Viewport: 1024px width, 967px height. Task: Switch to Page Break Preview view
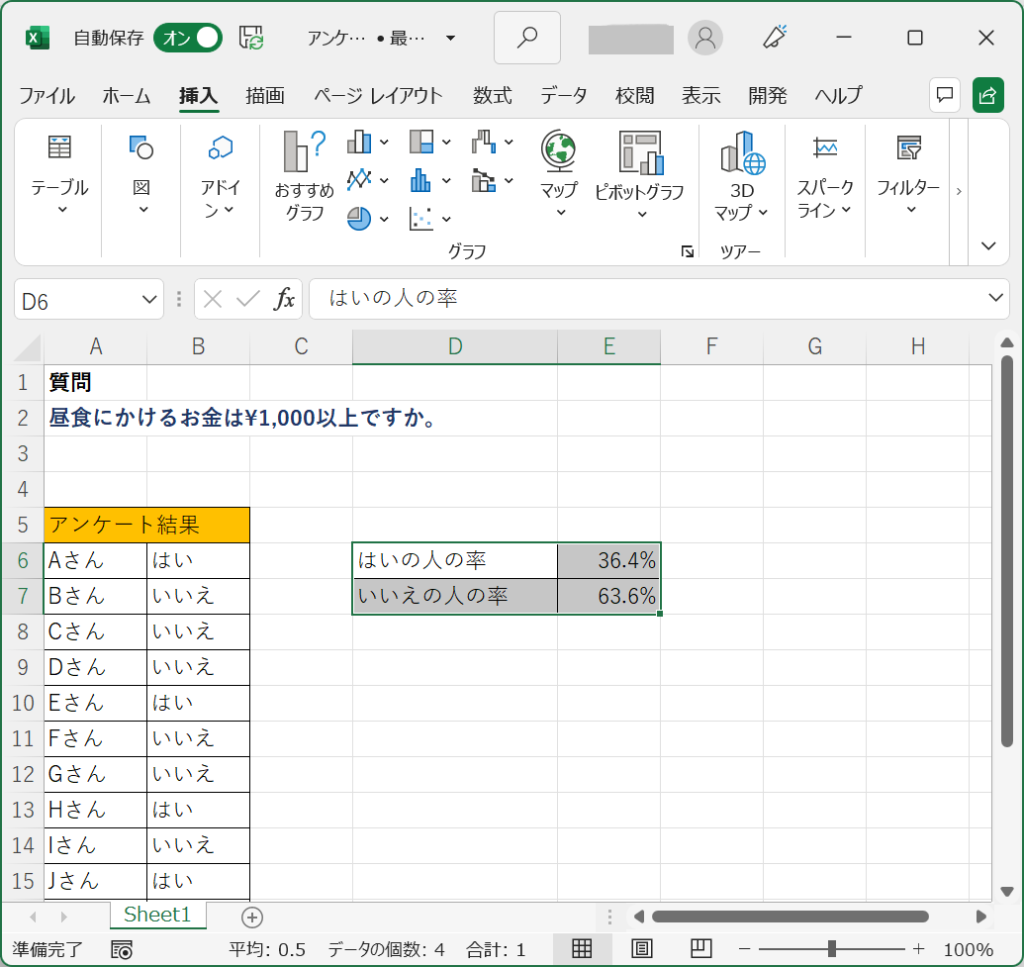(701, 948)
